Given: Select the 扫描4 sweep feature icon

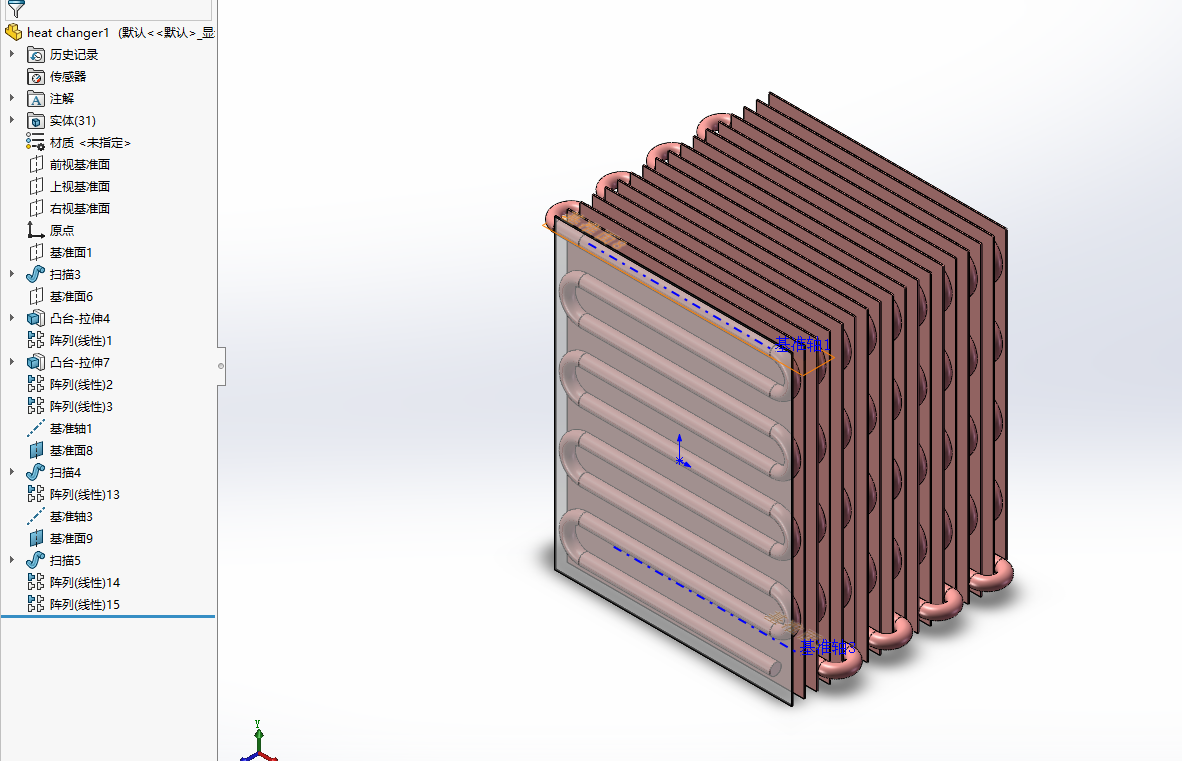Looking at the screenshot, I should (x=35, y=472).
